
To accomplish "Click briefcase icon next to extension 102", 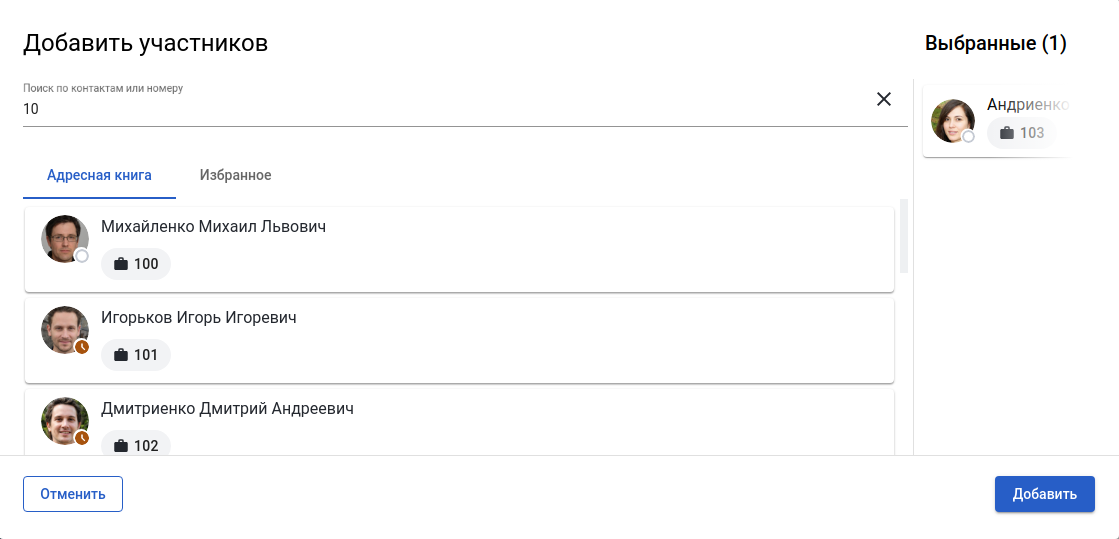I will pyautogui.click(x=121, y=446).
